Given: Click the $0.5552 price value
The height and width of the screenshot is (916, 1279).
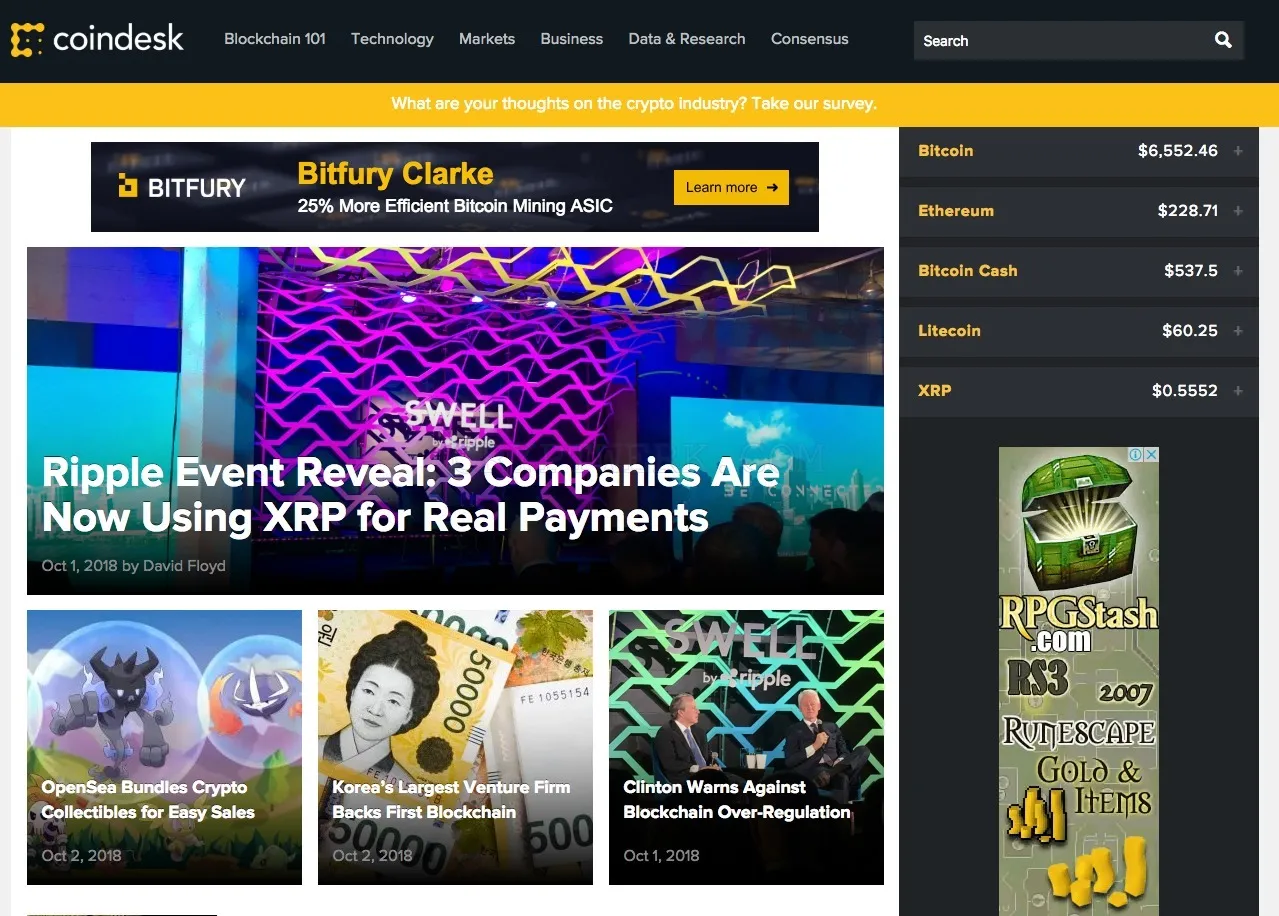Looking at the screenshot, I should [1185, 391].
